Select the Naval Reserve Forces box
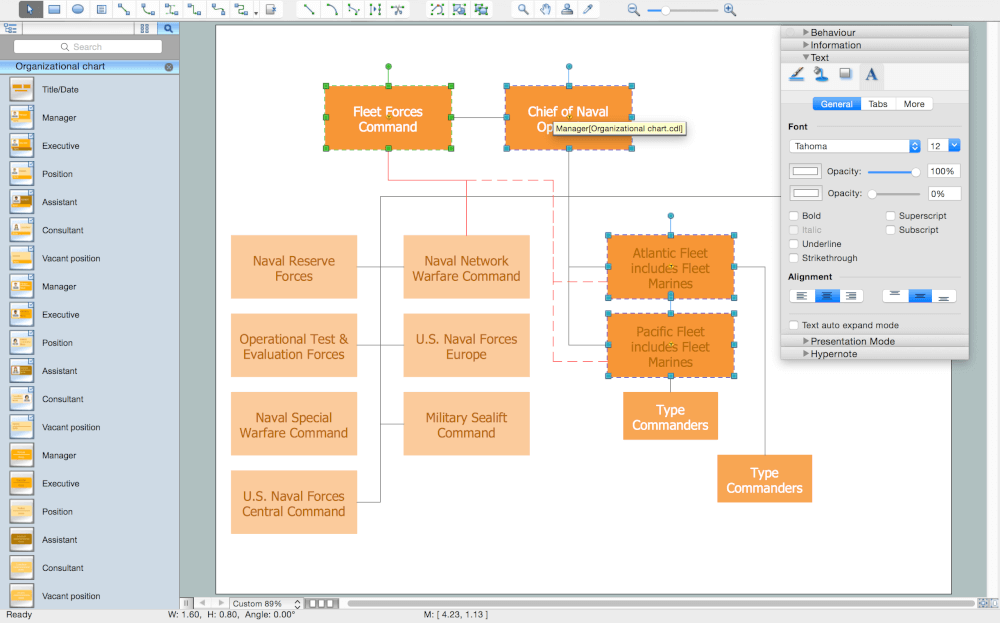 pyautogui.click(x=293, y=267)
